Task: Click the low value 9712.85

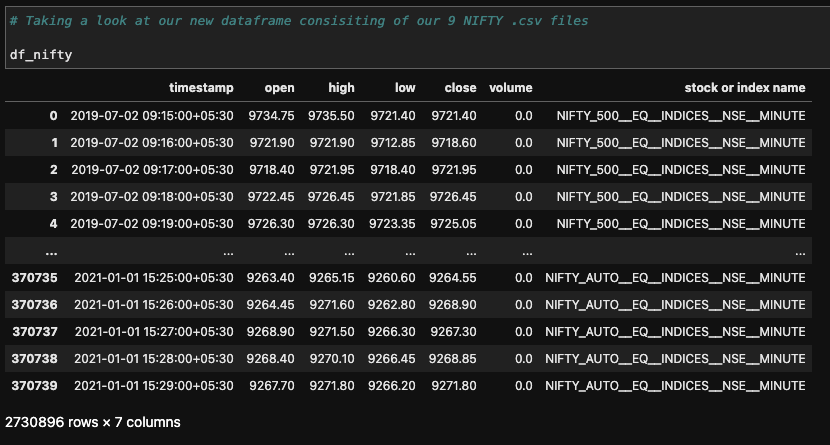Action: pos(393,144)
